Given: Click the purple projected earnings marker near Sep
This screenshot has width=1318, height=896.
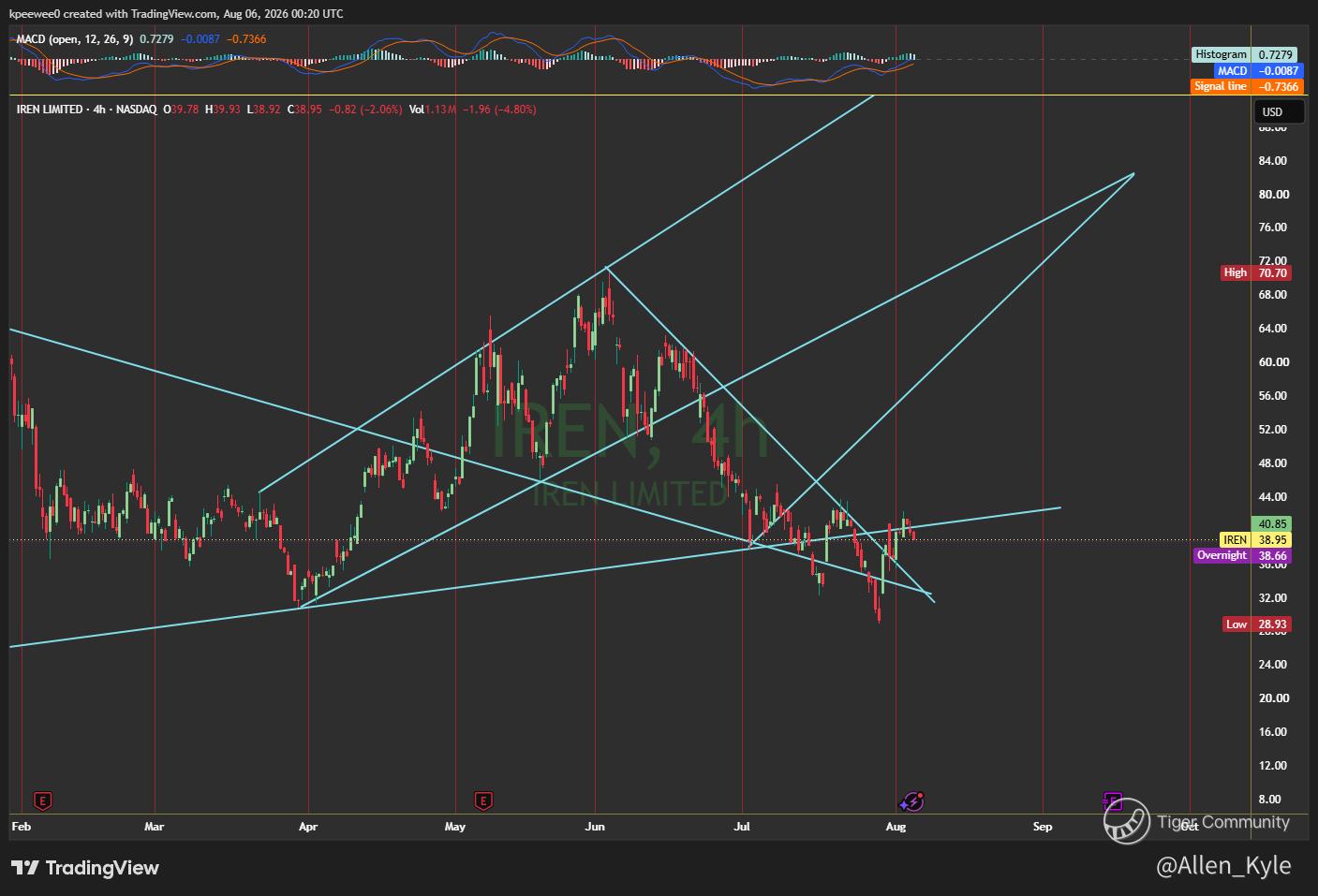Looking at the screenshot, I should 1112,801.
